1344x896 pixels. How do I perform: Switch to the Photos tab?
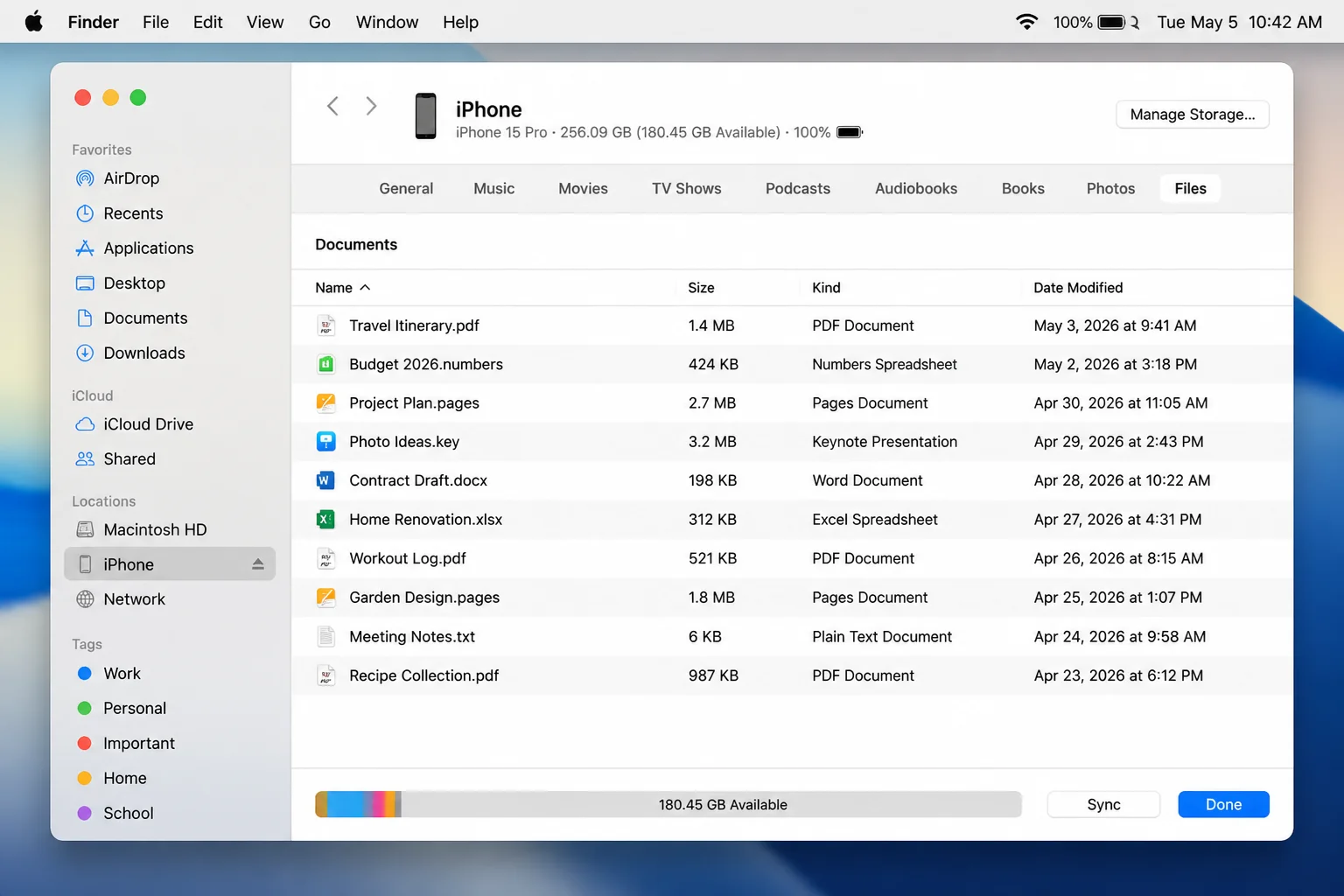[x=1110, y=189]
